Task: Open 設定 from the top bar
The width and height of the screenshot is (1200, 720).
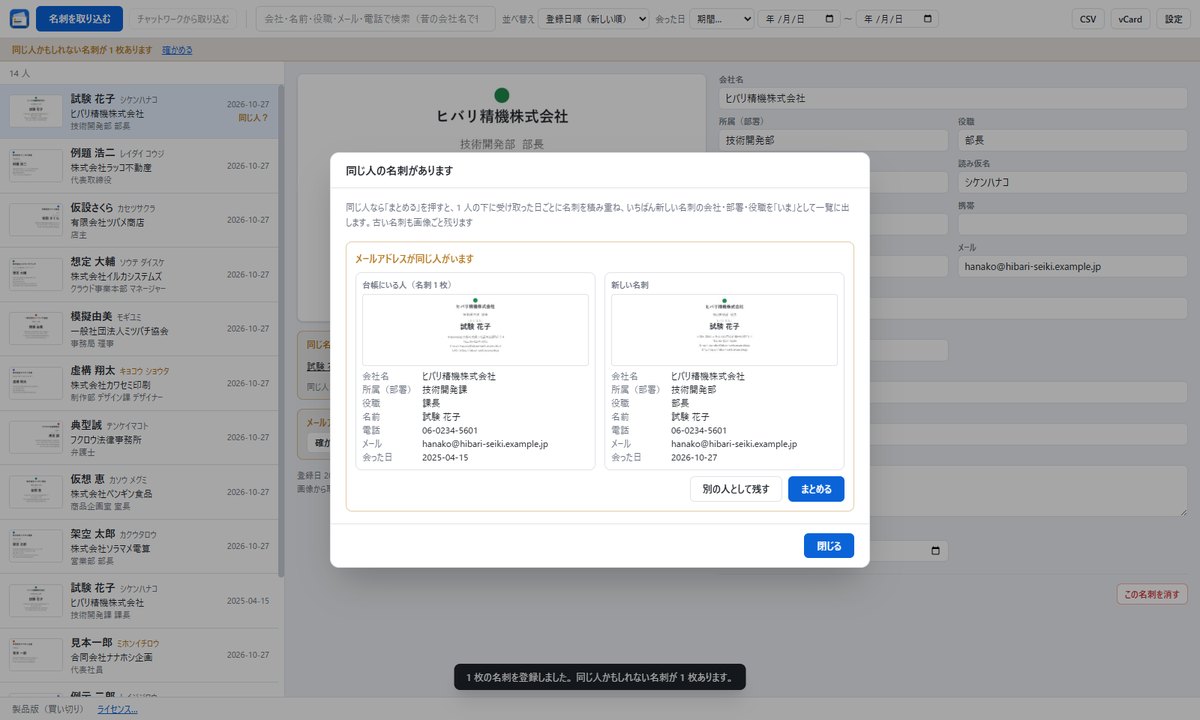Action: (x=1172, y=19)
